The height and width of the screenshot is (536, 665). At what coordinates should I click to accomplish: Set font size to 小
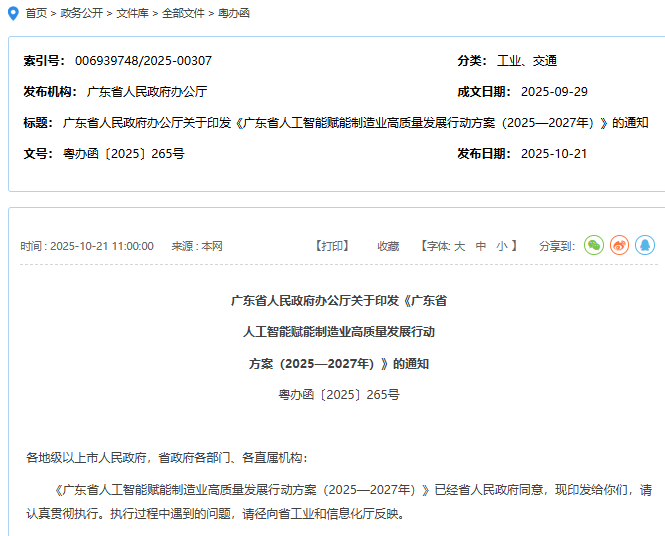(x=501, y=246)
